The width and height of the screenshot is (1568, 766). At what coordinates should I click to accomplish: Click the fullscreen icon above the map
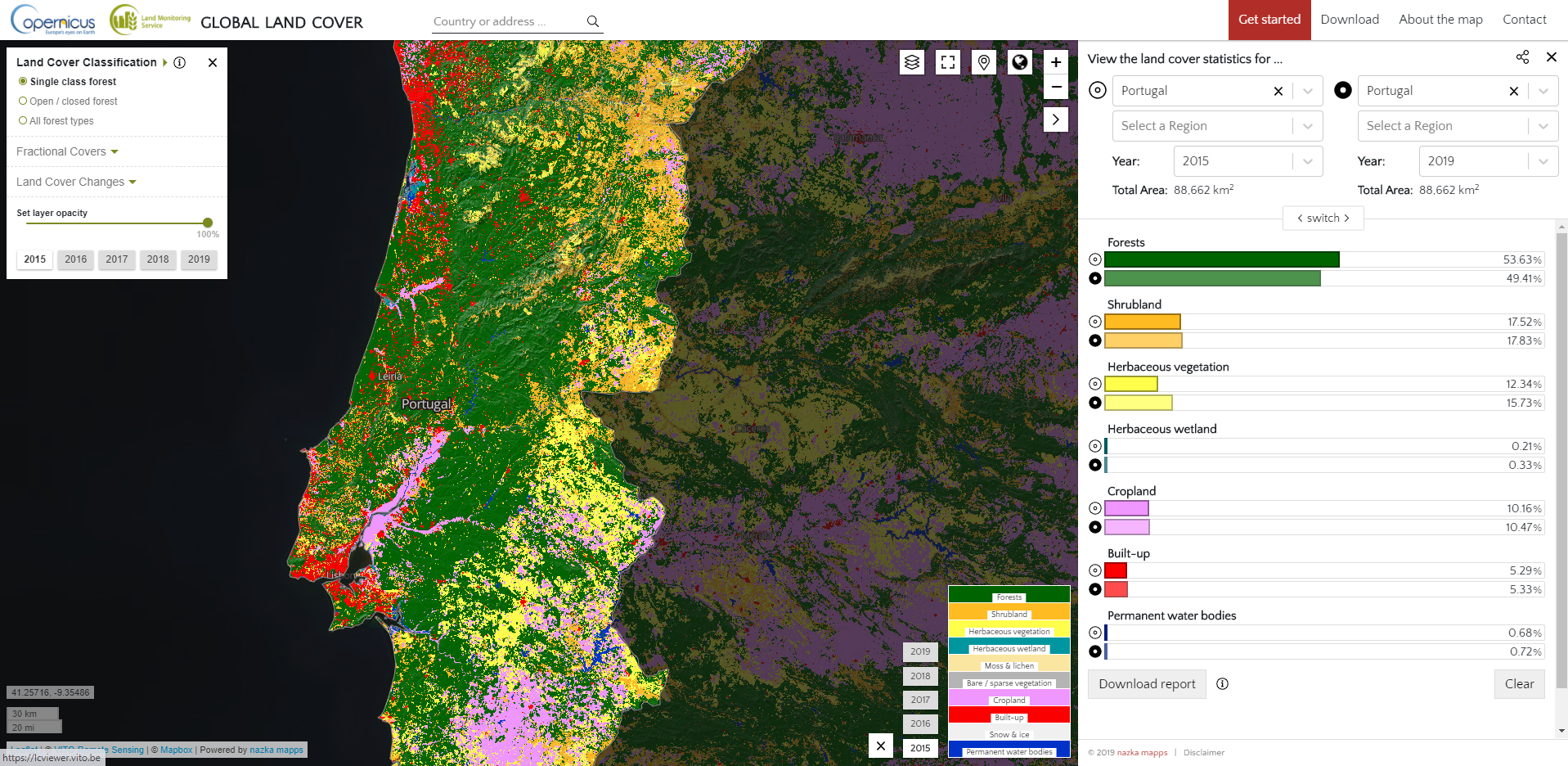(947, 61)
